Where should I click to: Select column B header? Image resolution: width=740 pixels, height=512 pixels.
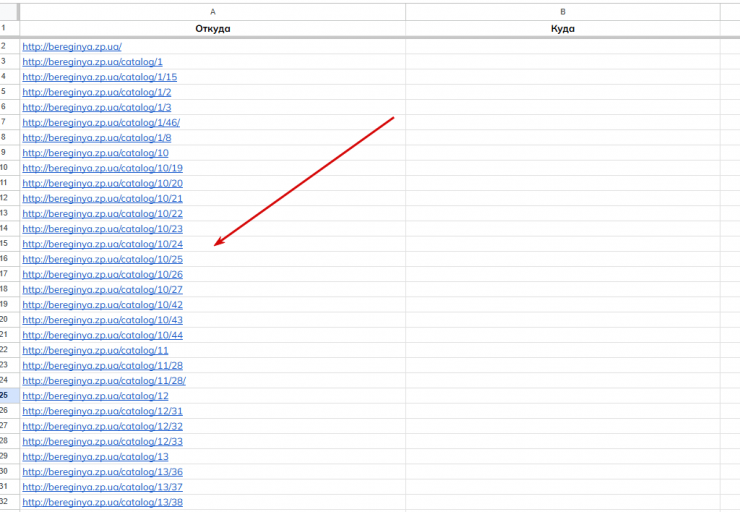pos(563,12)
